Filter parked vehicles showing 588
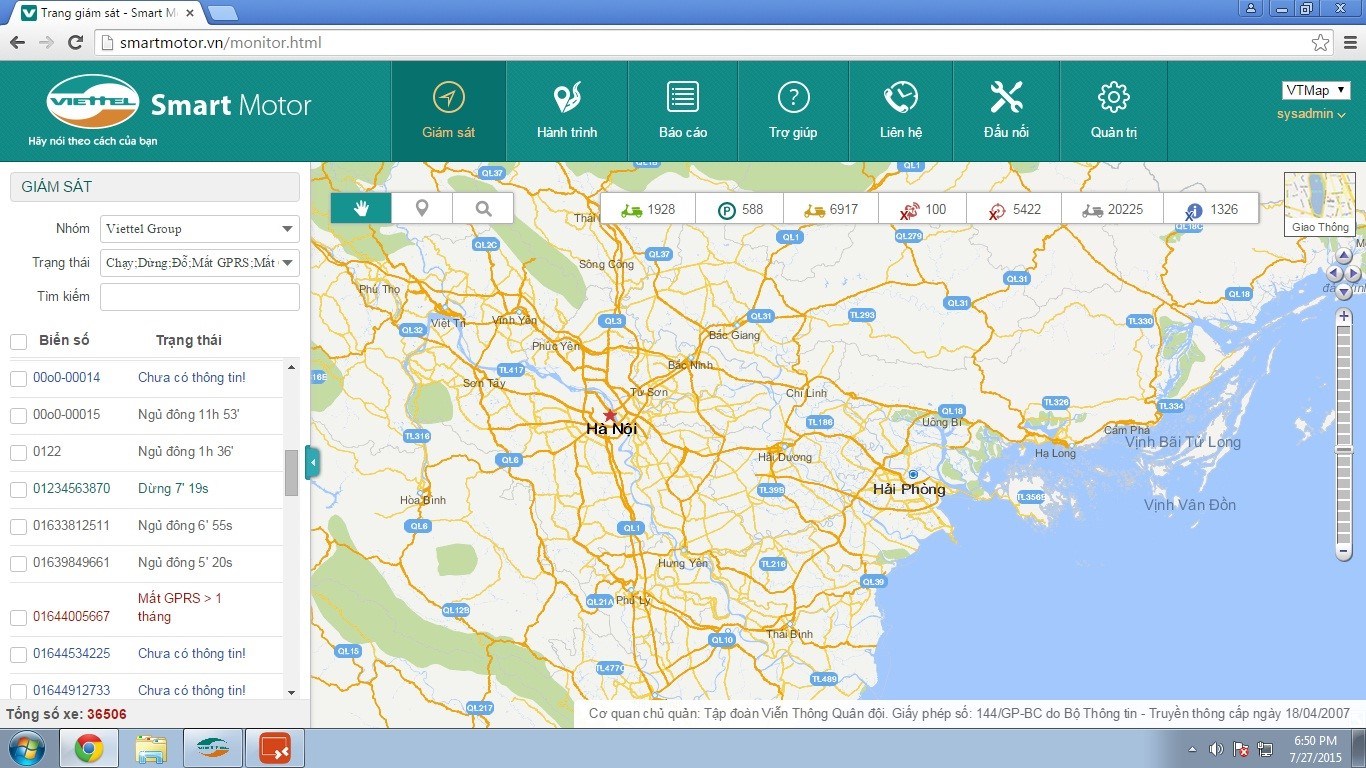This screenshot has width=1366, height=768. [740, 210]
